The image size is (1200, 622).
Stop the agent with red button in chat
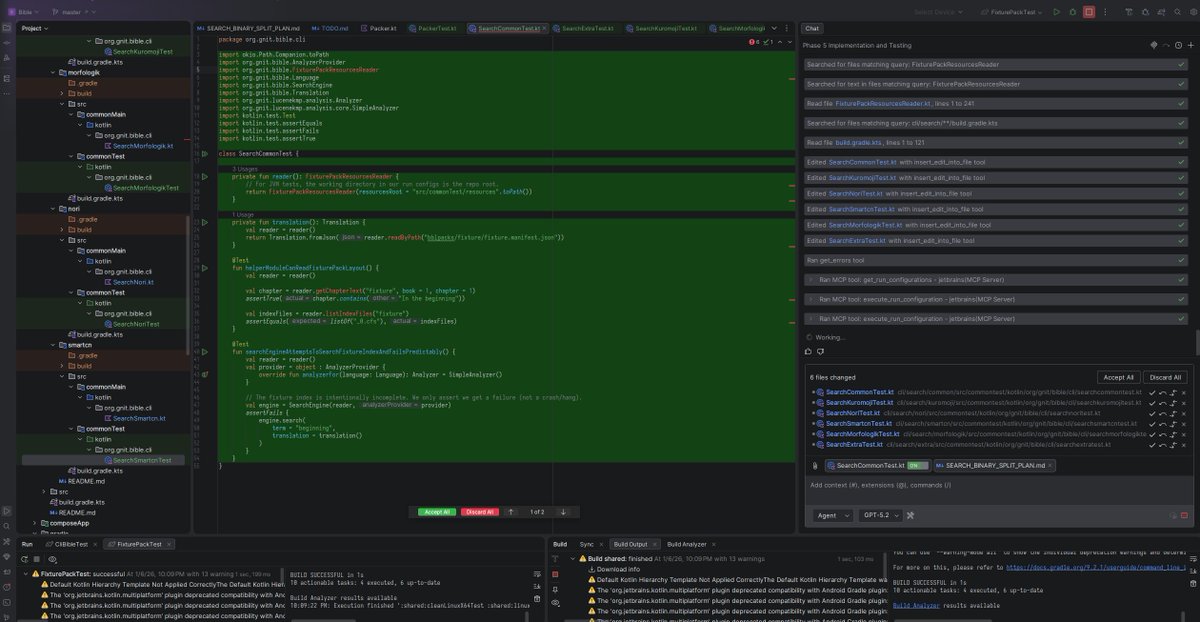(1184, 515)
